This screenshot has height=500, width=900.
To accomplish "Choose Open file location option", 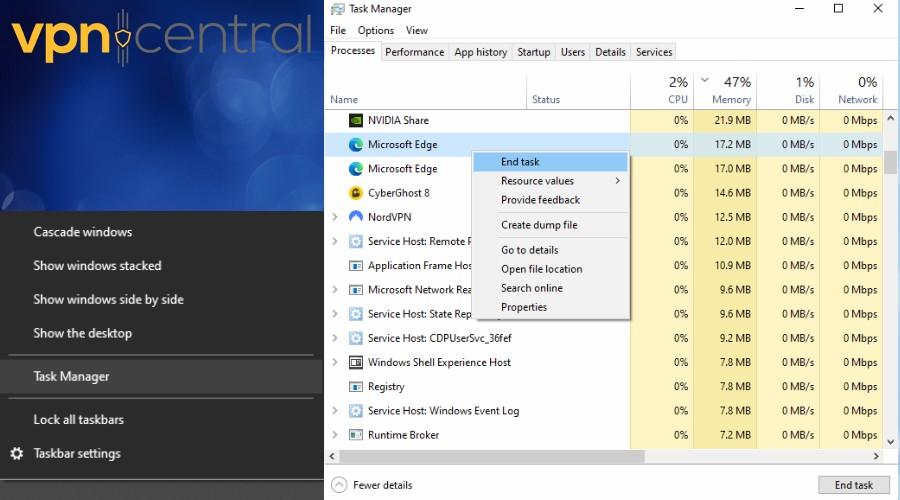I will [x=550, y=269].
